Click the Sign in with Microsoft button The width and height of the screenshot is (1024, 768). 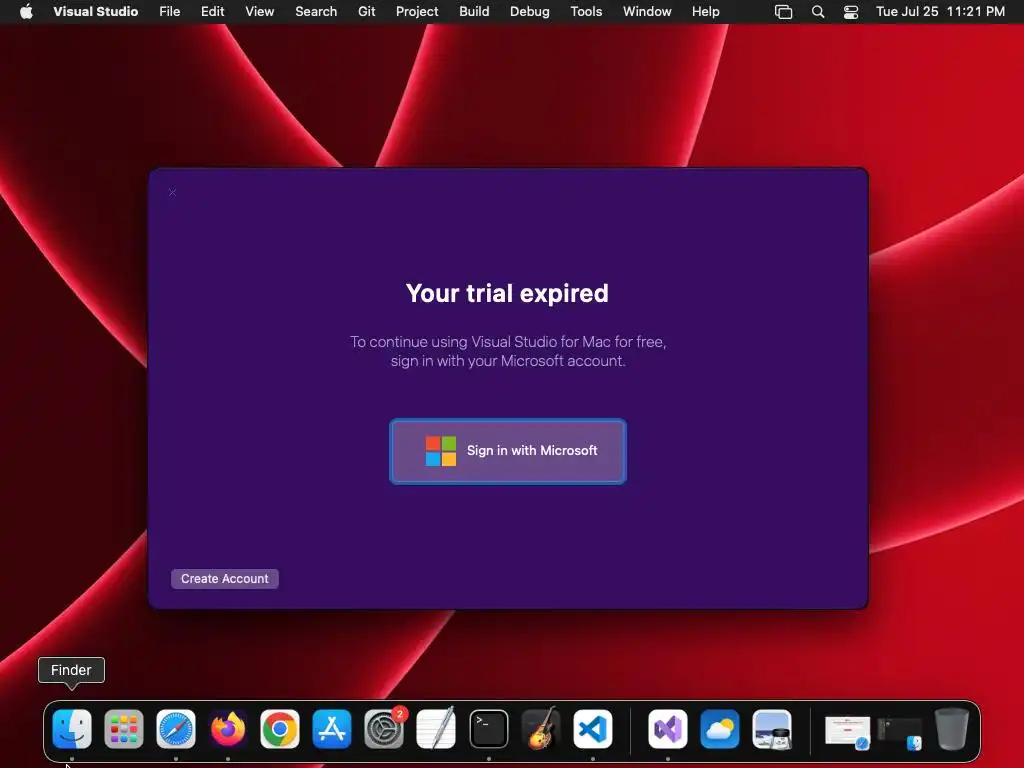[508, 451]
